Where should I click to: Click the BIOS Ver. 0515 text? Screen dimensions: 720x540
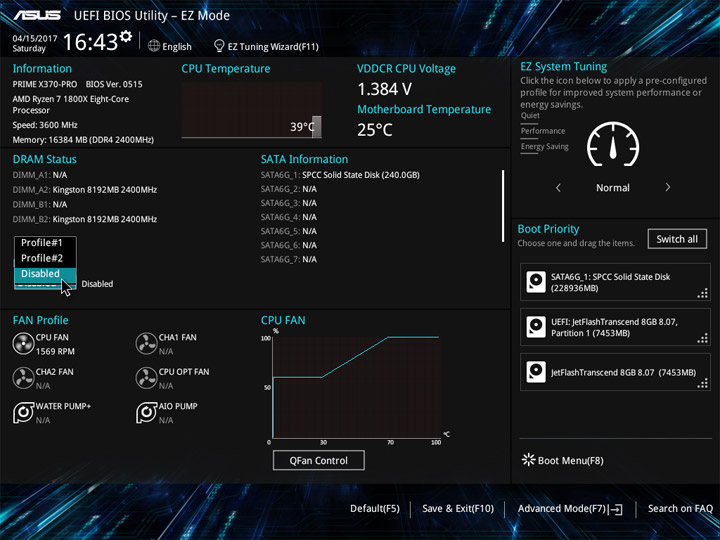114,84
